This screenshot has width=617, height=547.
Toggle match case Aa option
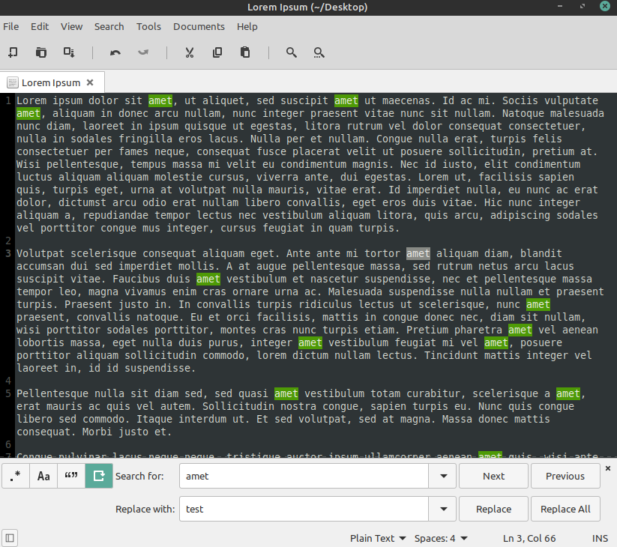44,476
